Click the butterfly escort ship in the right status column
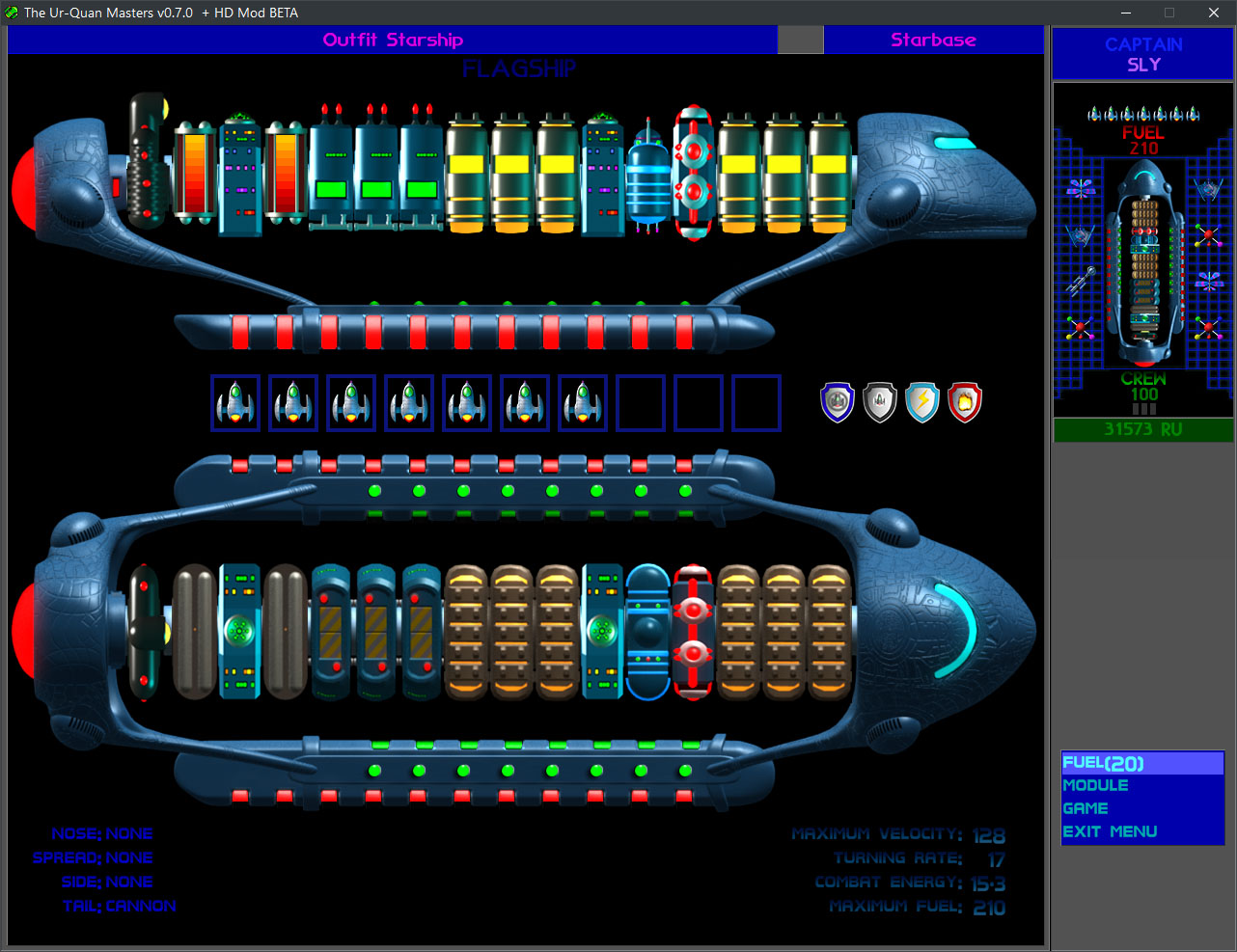Viewport: 1237px width, 952px height. [1208, 281]
